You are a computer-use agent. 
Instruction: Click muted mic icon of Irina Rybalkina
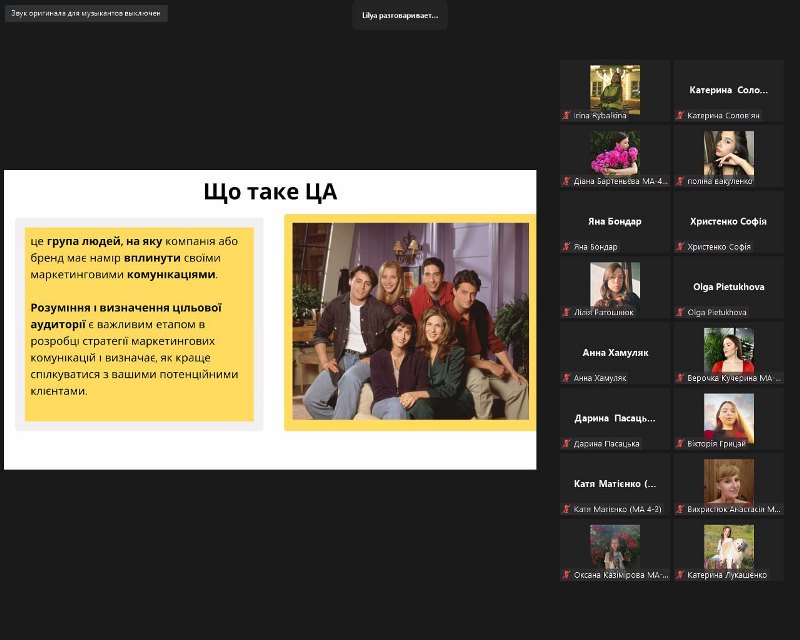pos(566,115)
